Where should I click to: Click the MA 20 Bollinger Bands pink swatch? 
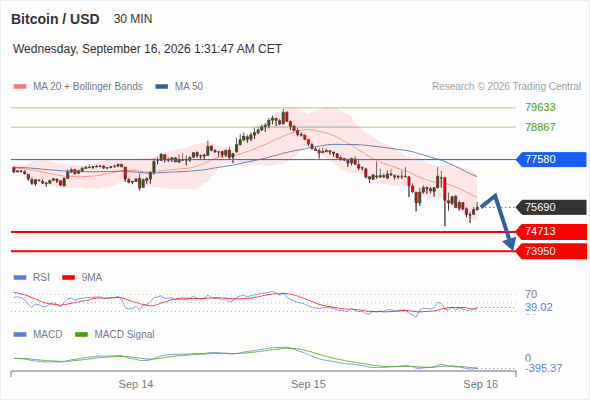[x=20, y=87]
